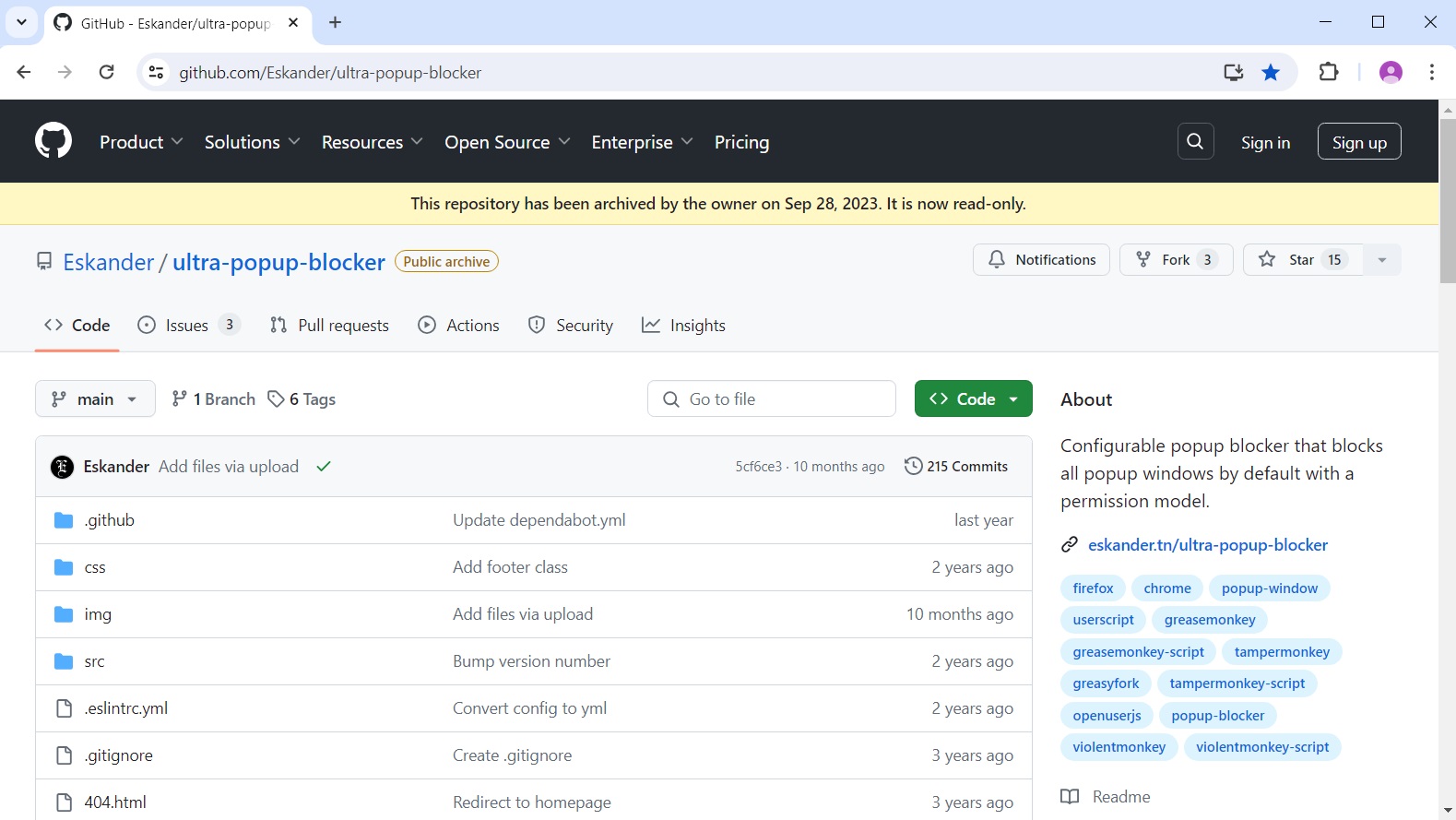
Task: Open the Issues tab
Action: (189, 326)
